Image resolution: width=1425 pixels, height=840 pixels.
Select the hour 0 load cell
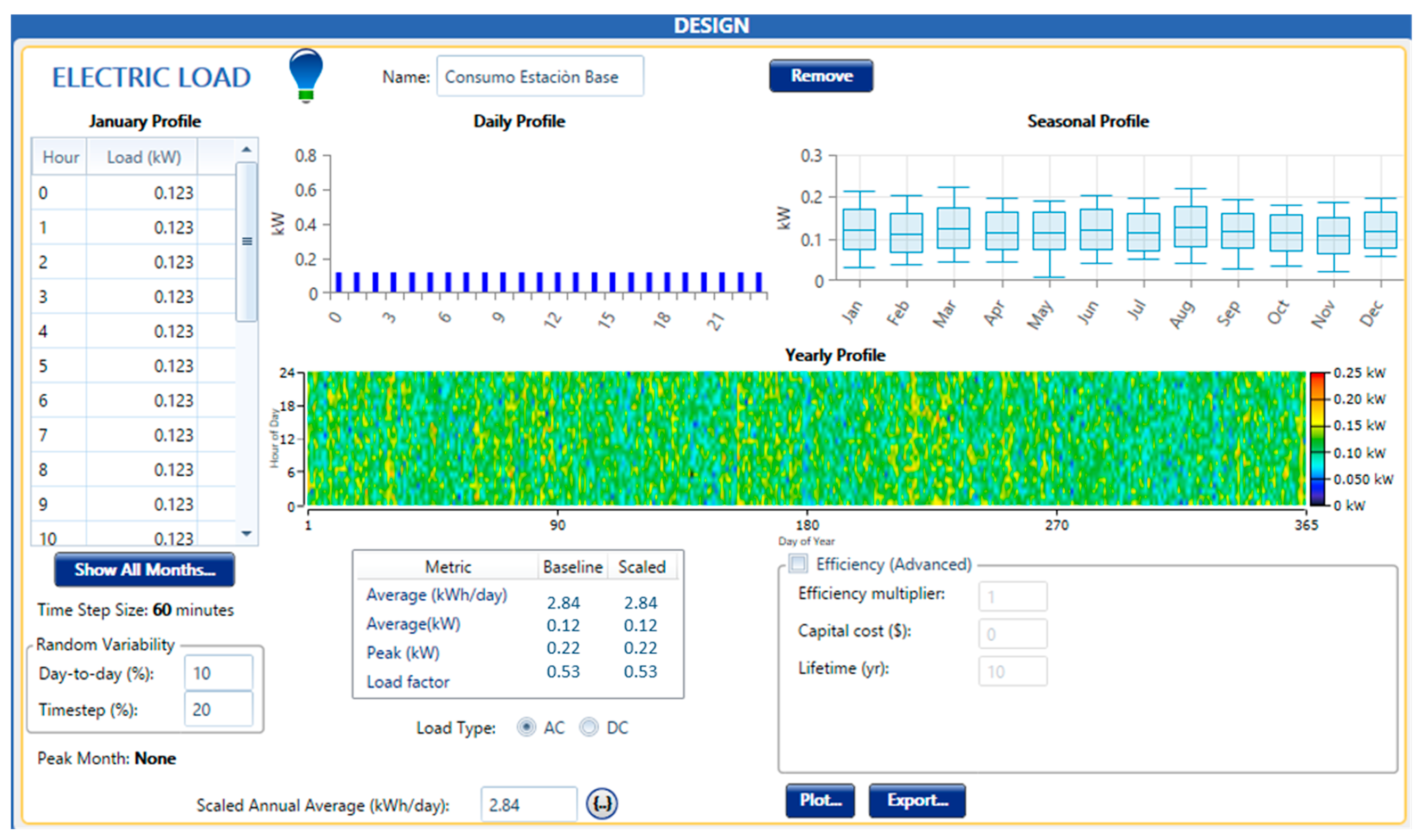141,193
